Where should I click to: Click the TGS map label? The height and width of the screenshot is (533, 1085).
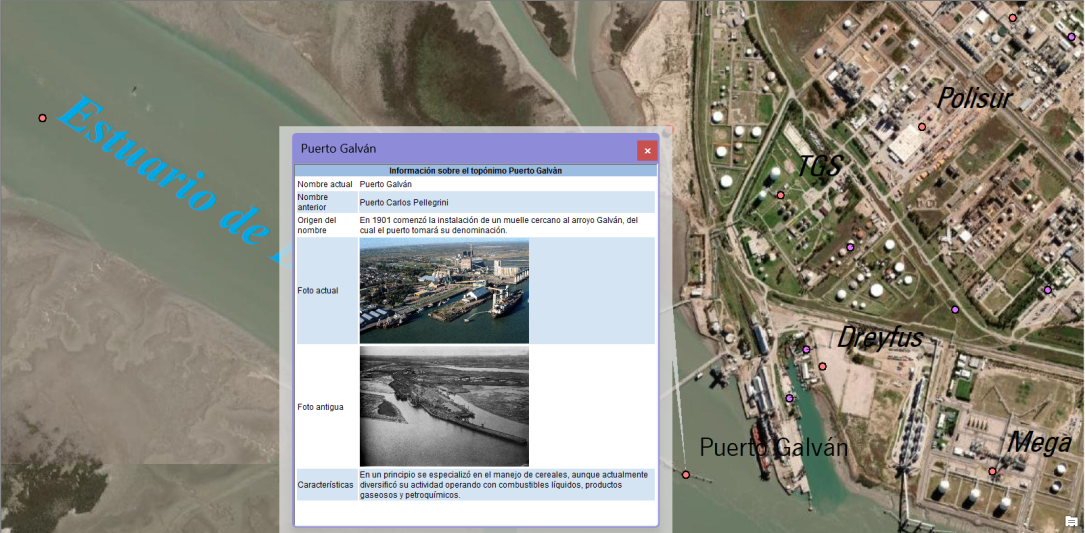820,166
